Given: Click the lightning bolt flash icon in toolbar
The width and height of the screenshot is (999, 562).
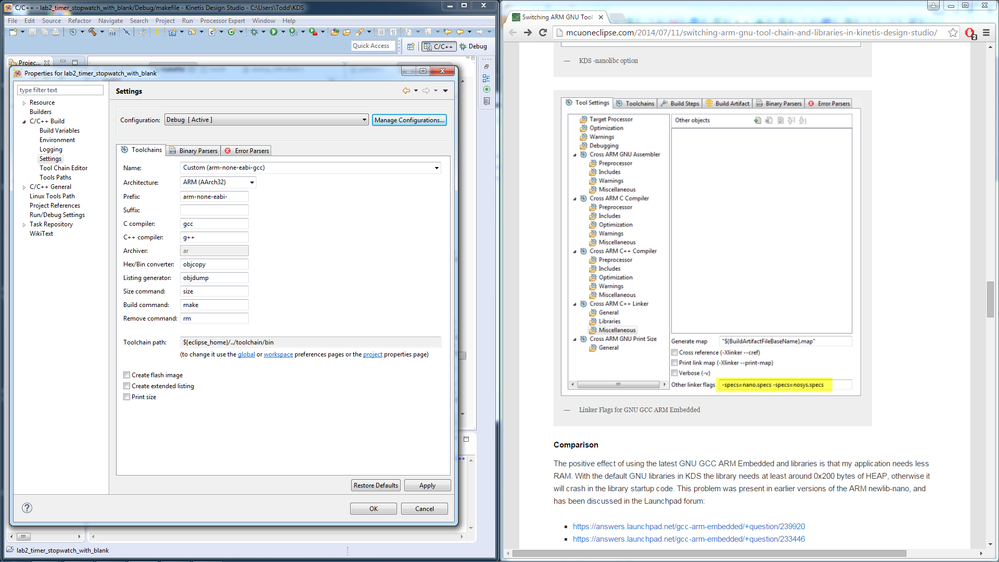Looking at the screenshot, I should 157,32.
